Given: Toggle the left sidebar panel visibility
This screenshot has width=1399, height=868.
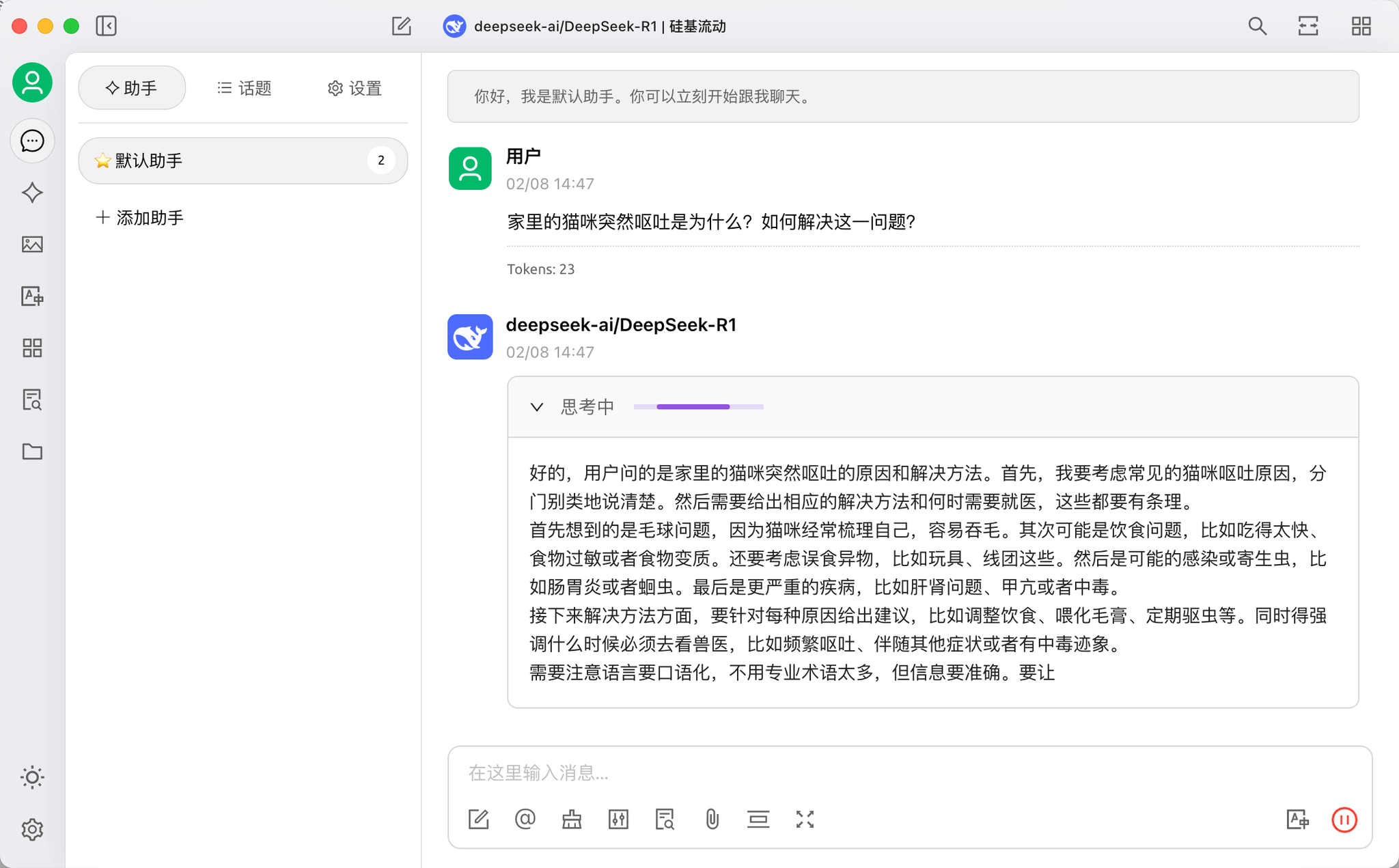Looking at the screenshot, I should (106, 26).
